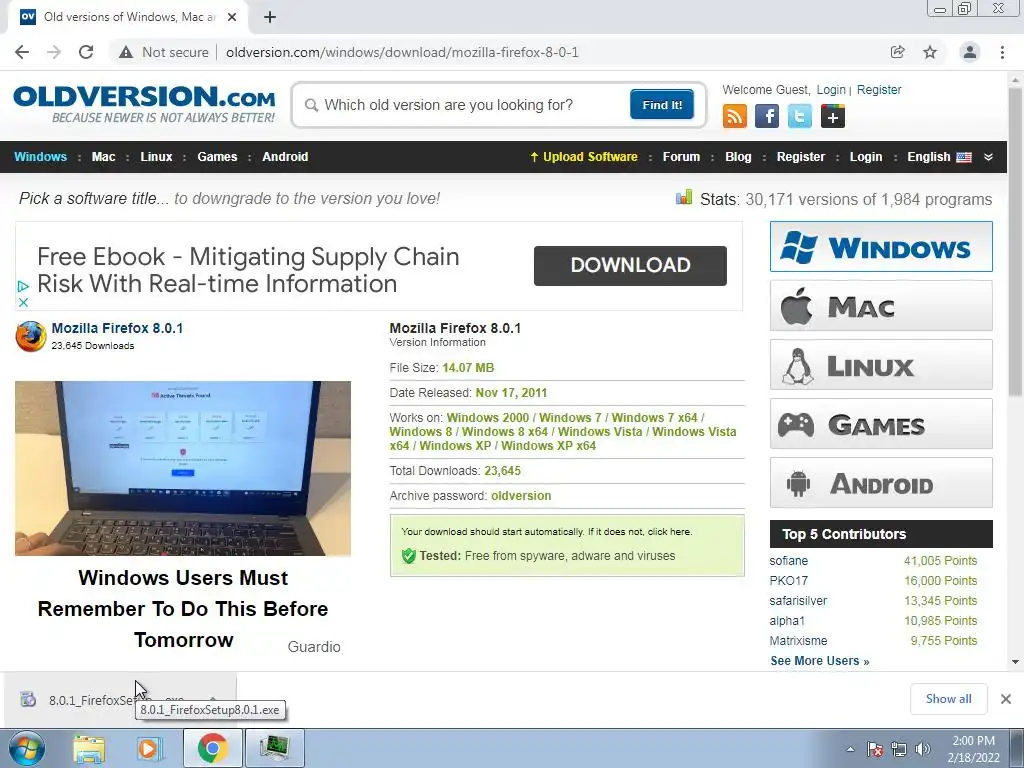This screenshot has height=768, width=1024.
Task: Click the Find It! button
Action: [x=662, y=104]
